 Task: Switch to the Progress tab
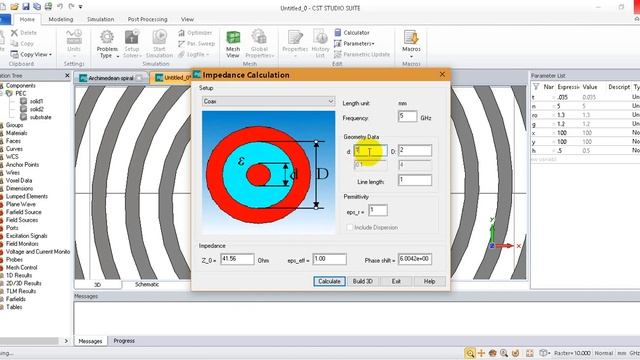[x=124, y=341]
